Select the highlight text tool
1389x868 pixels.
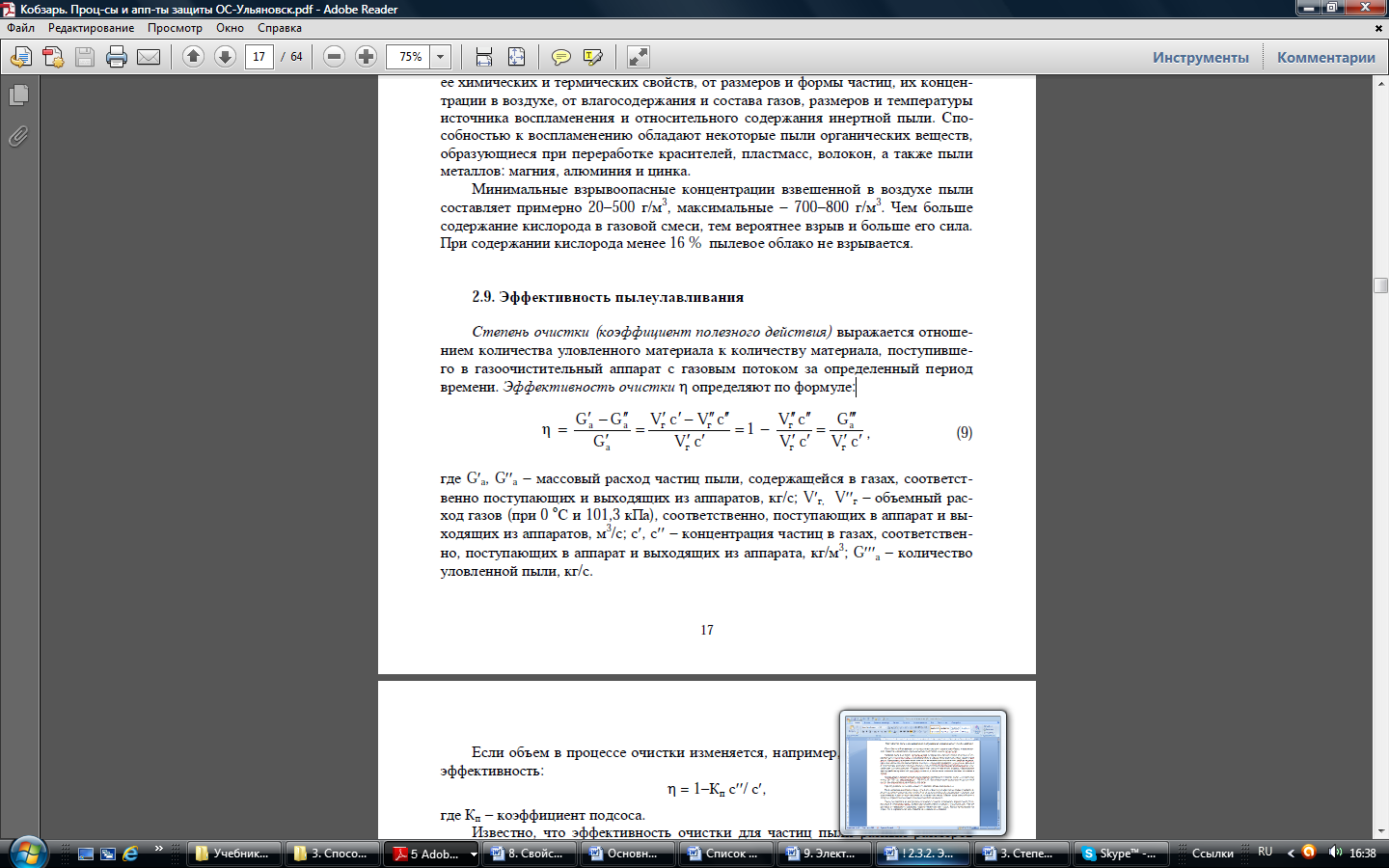click(x=592, y=57)
